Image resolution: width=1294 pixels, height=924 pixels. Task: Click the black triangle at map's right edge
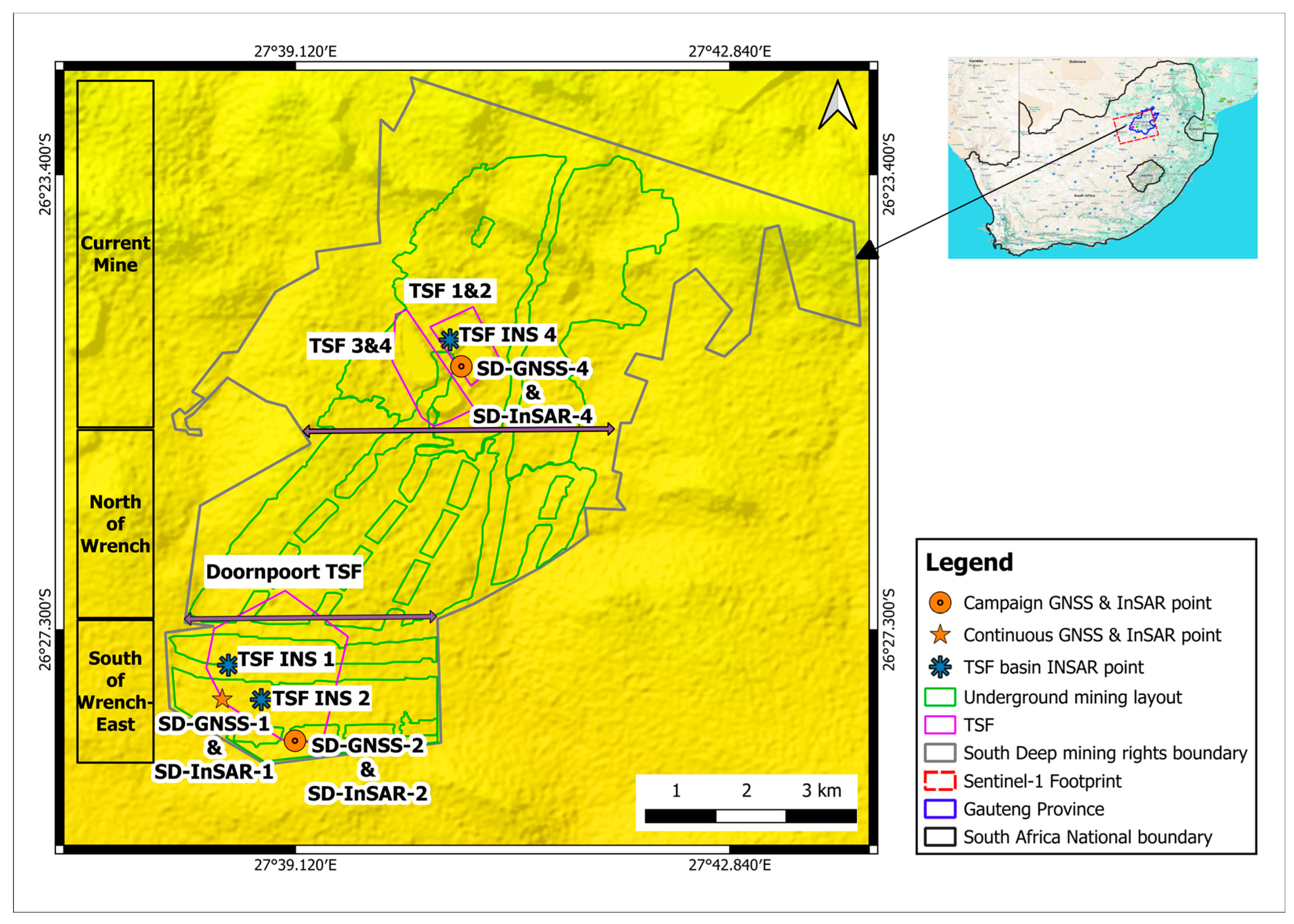tap(867, 249)
